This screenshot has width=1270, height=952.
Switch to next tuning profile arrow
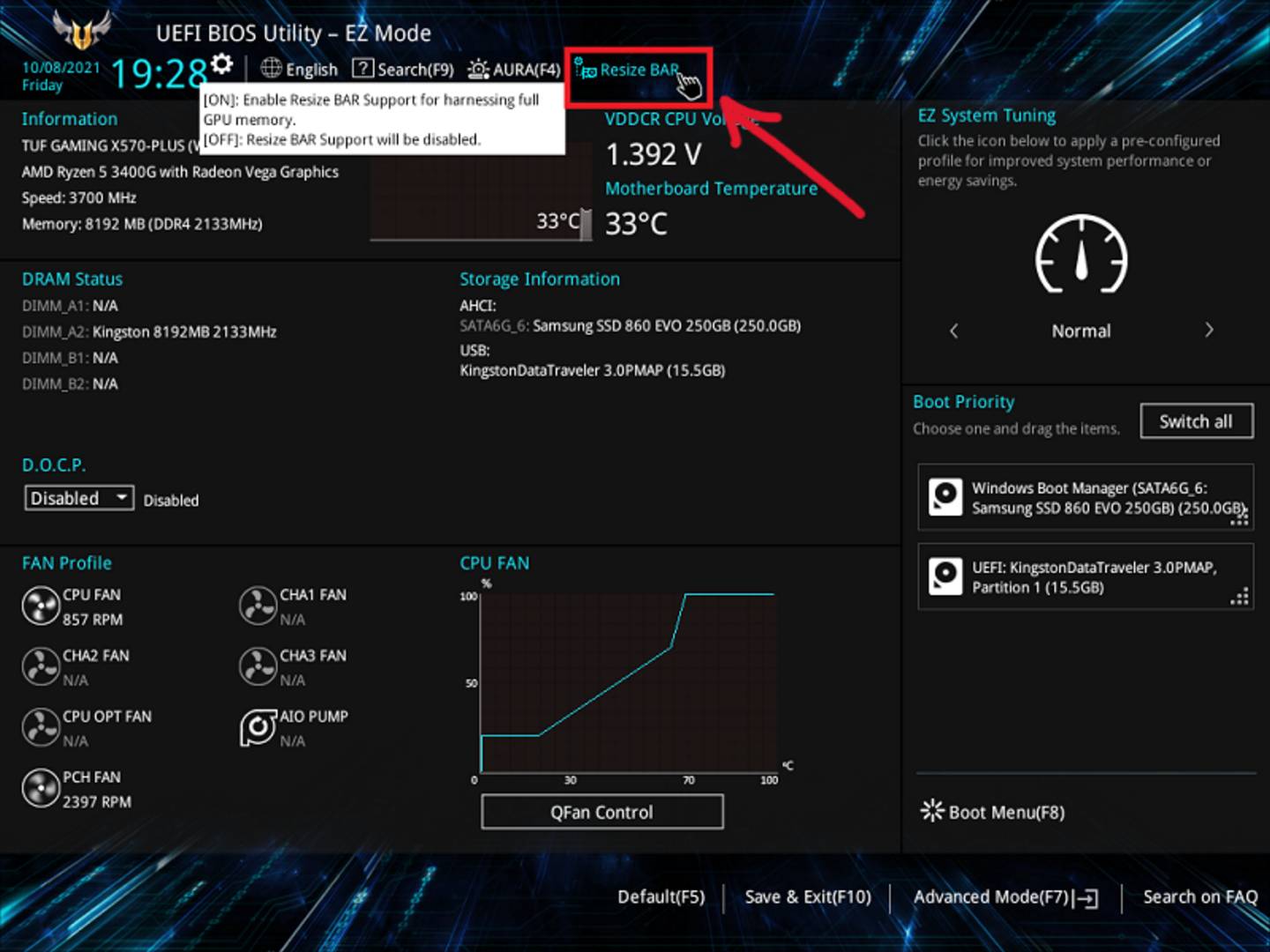click(x=1209, y=330)
